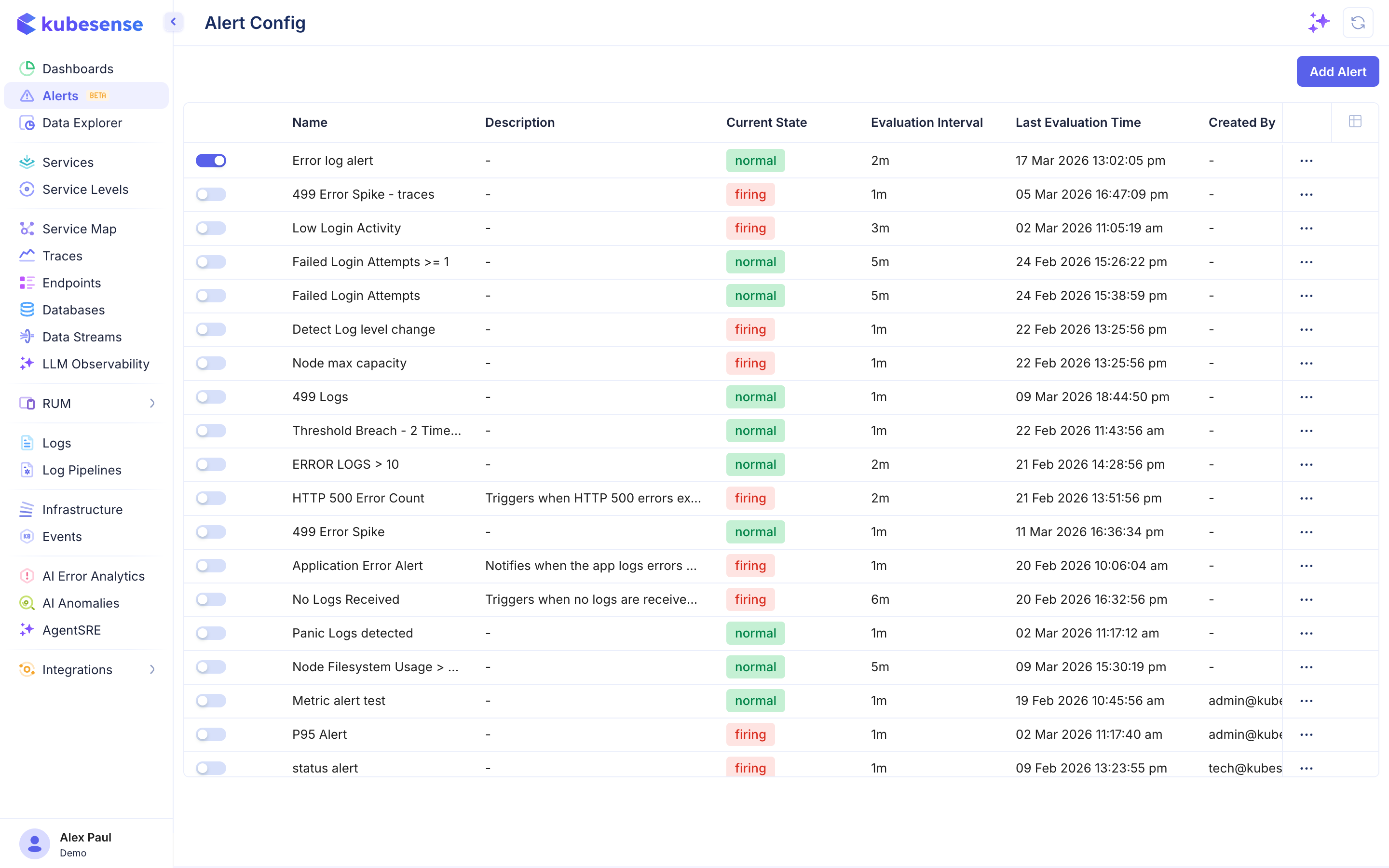This screenshot has width=1389, height=868.
Task: Open Dashboards from the sidebar
Action: pos(78,69)
